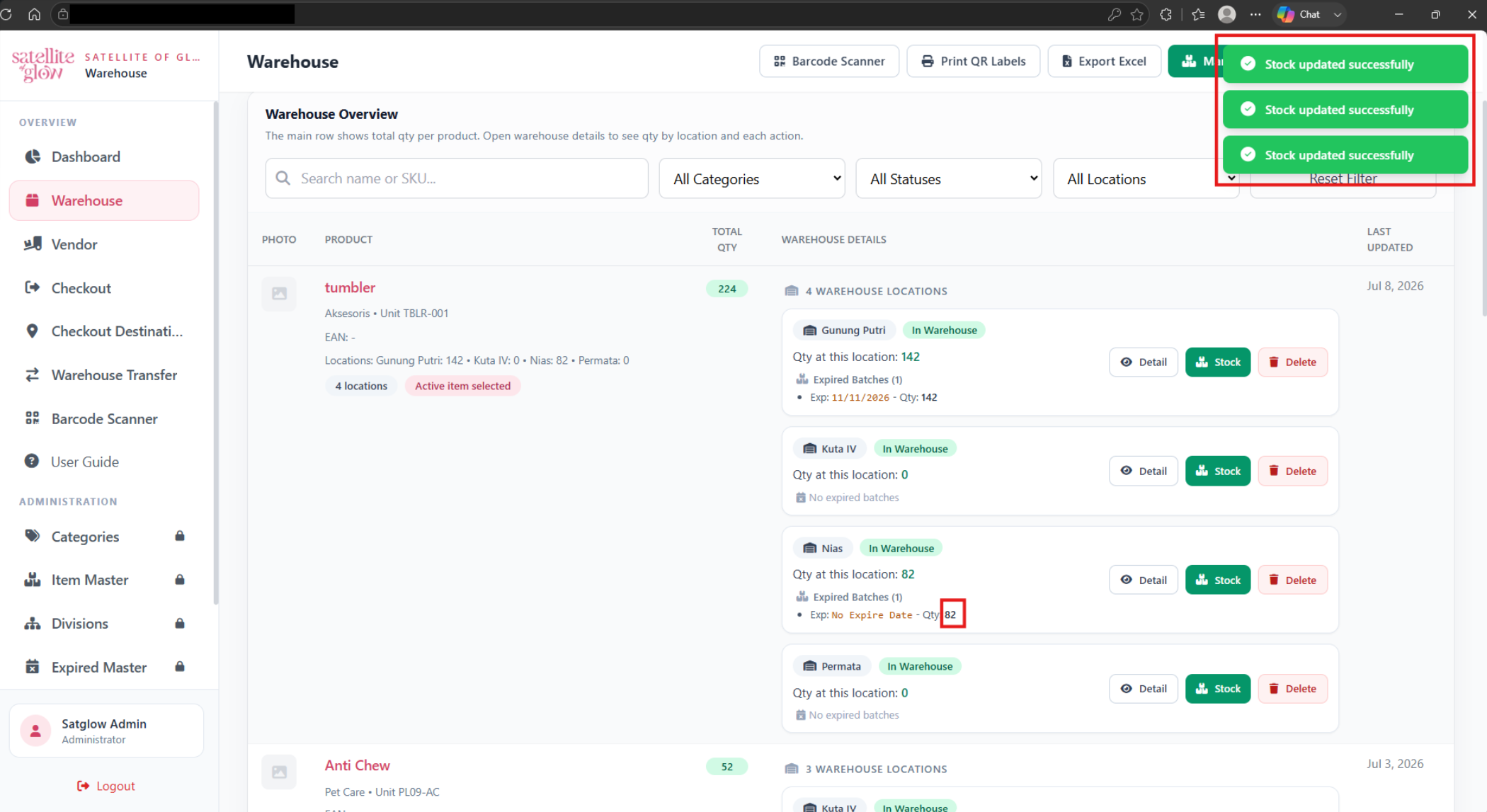1487x812 pixels.
Task: Click the Satellite Glow logo
Action: tap(43, 64)
